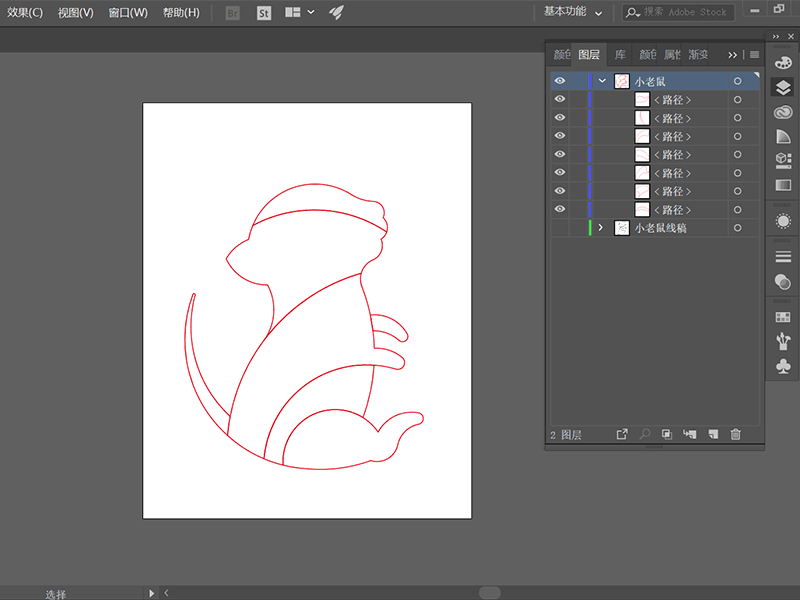The height and width of the screenshot is (600, 800).
Task: Open the 基本功能 workspace dropdown
Action: click(x=572, y=12)
